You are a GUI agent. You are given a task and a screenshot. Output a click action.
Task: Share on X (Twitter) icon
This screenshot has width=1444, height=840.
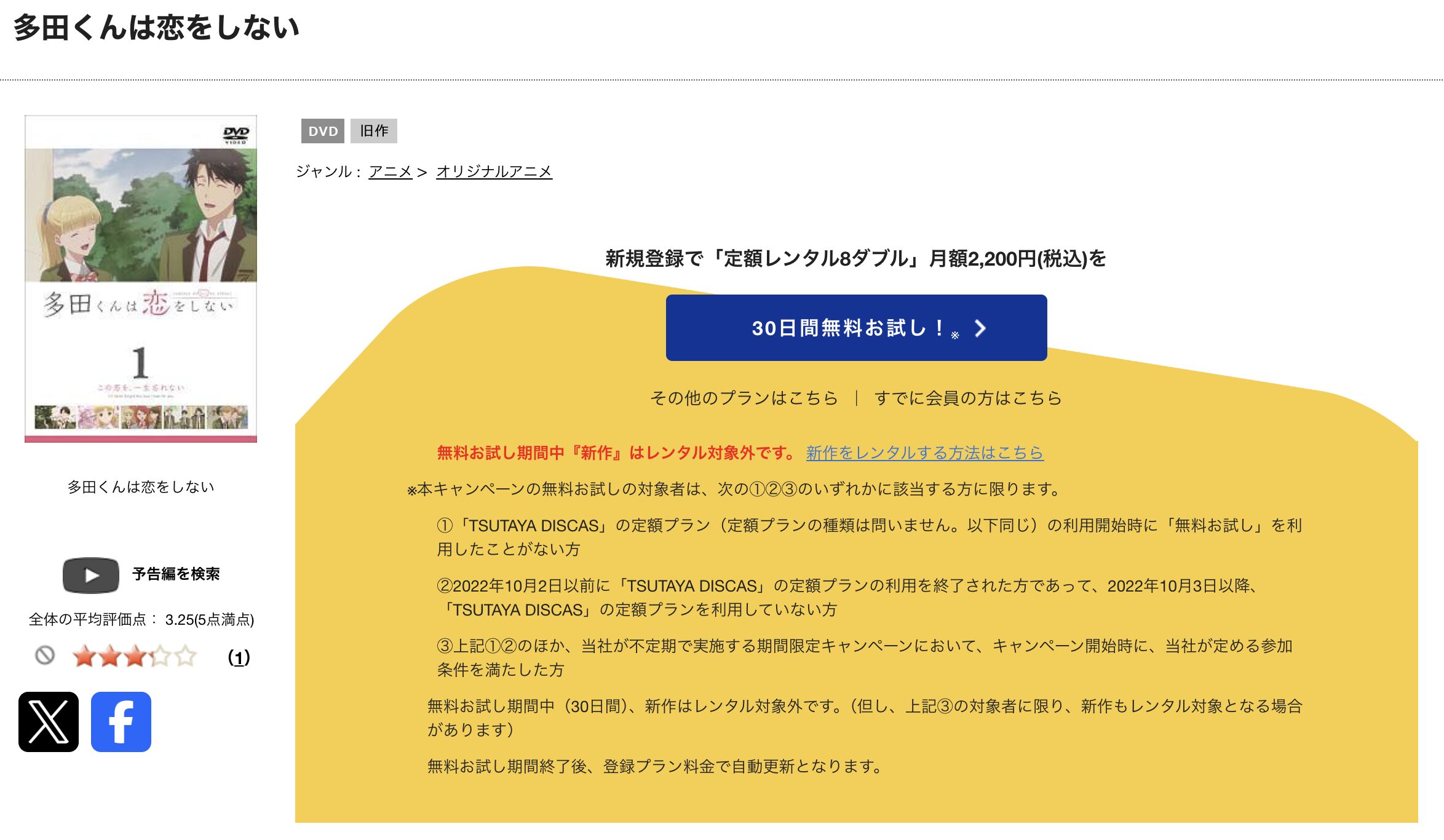click(49, 722)
